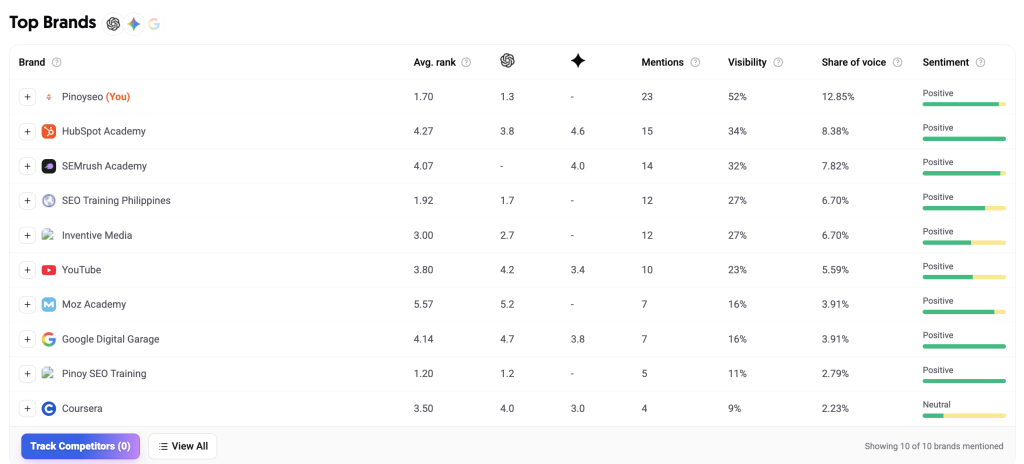Click the 5.57 average rank value
1024x464 pixels.
coord(423,305)
